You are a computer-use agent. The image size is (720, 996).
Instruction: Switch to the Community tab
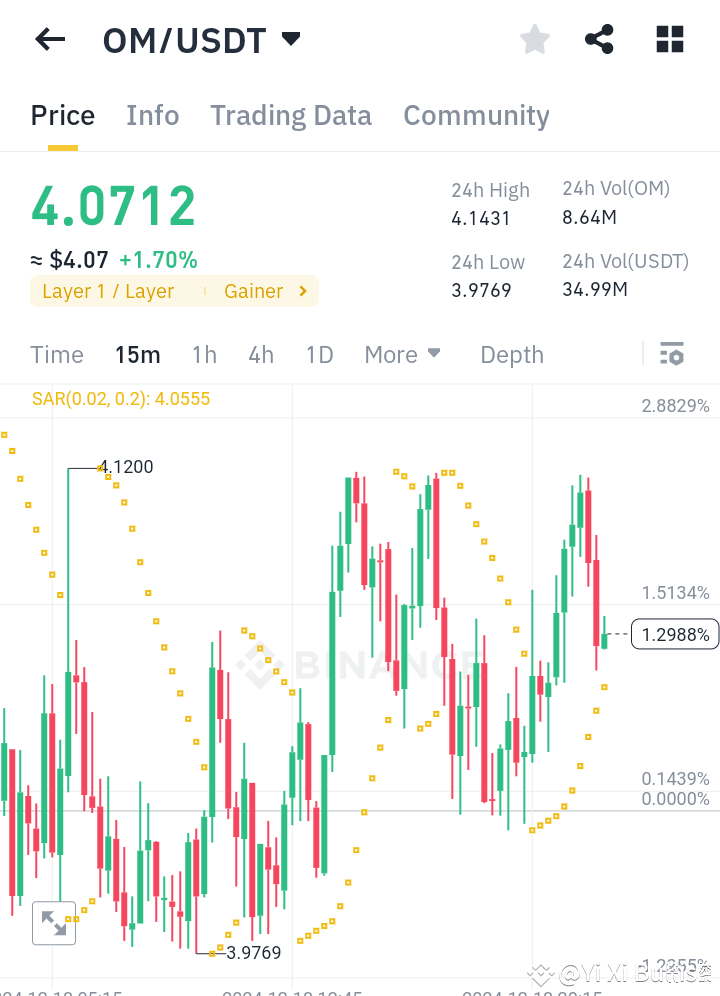point(476,115)
